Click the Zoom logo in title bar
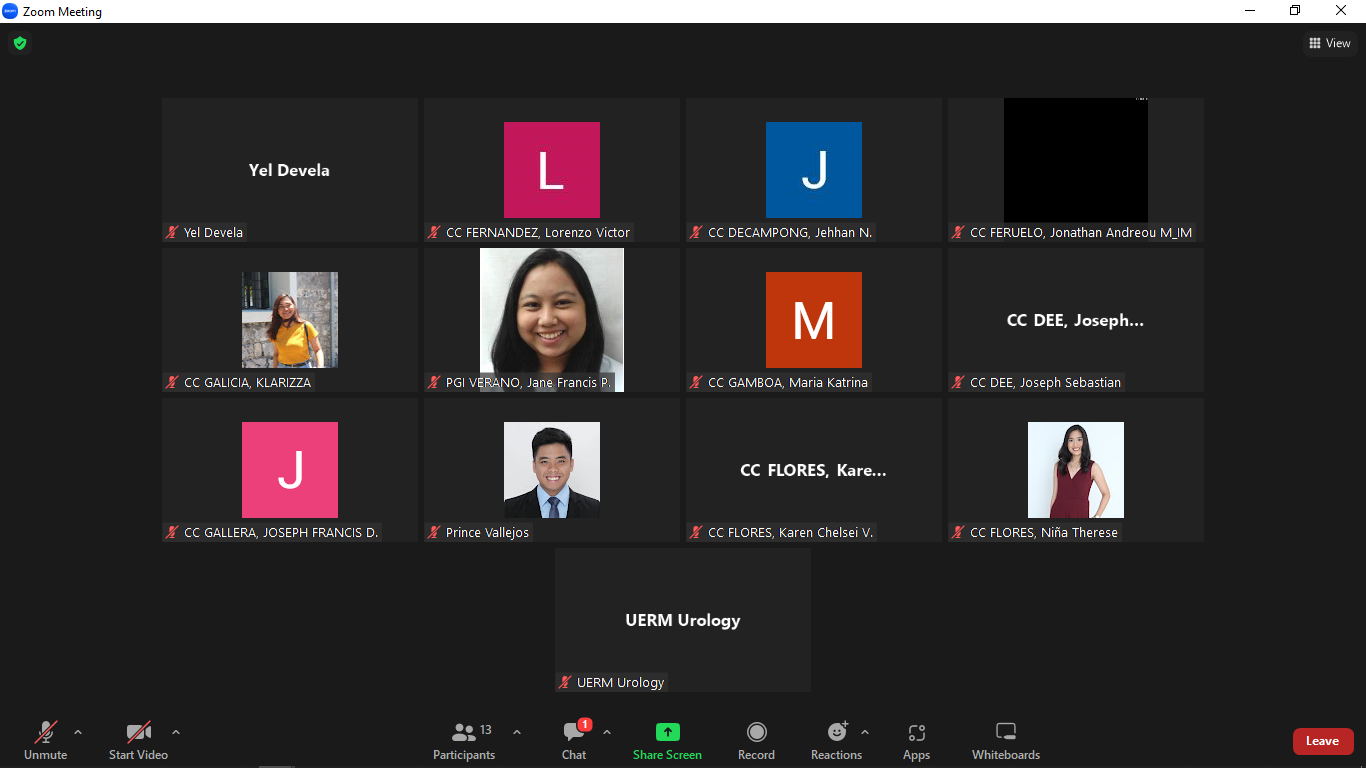 point(11,11)
